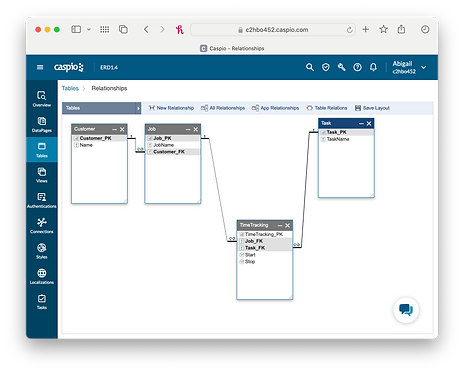Open Connections in the sidebar

coord(42,226)
